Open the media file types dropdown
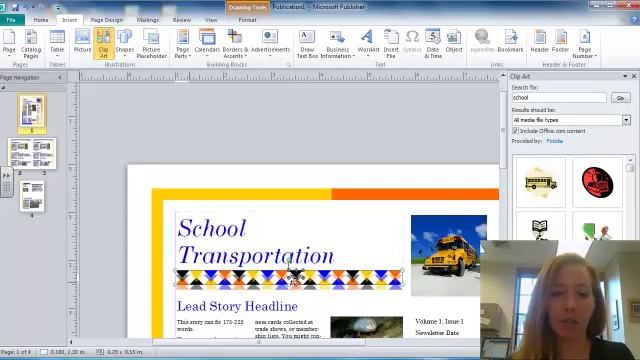Viewport: 640px width, 360px height. tap(626, 120)
